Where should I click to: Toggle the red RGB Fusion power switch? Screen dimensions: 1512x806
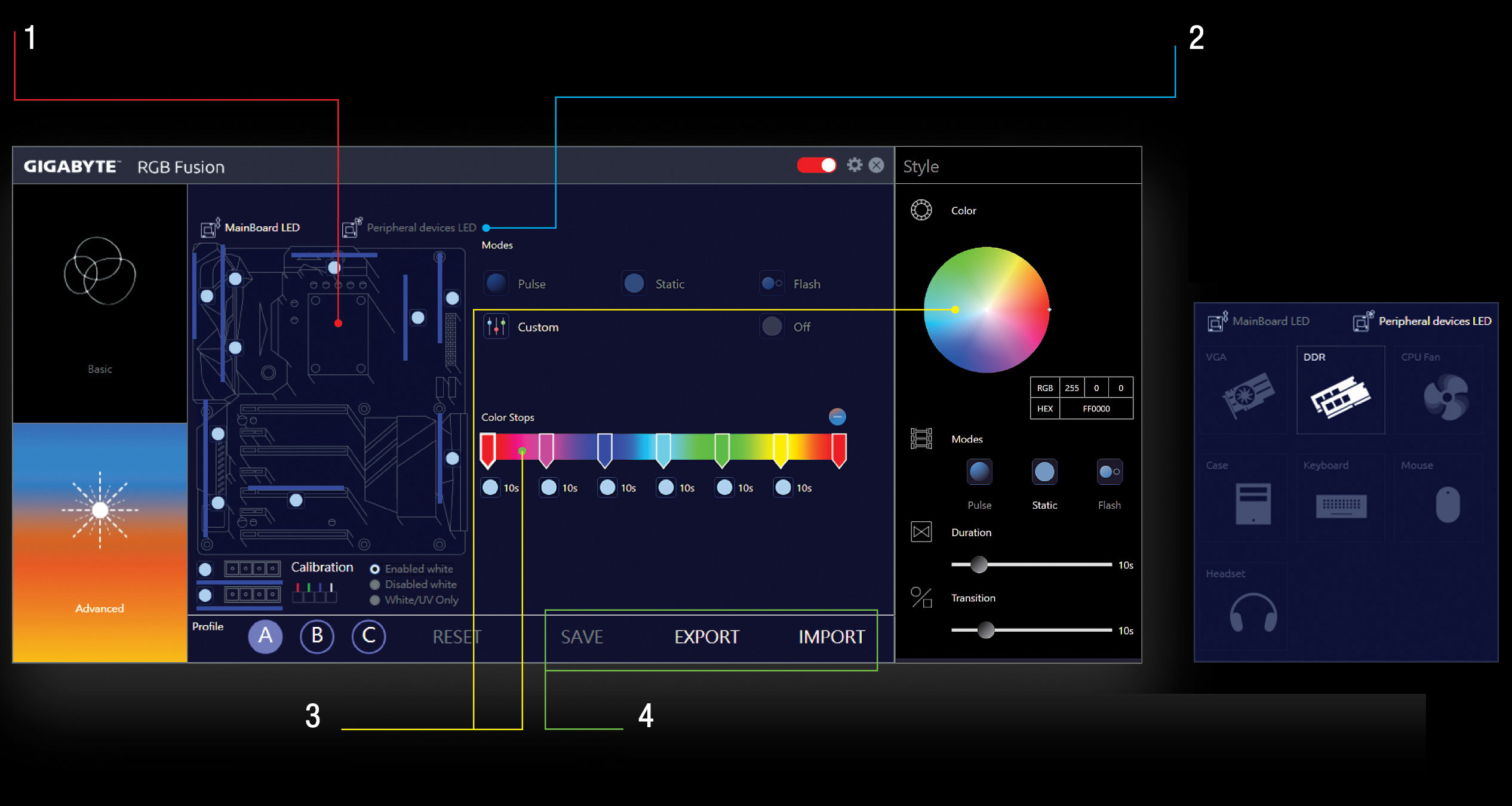(816, 165)
